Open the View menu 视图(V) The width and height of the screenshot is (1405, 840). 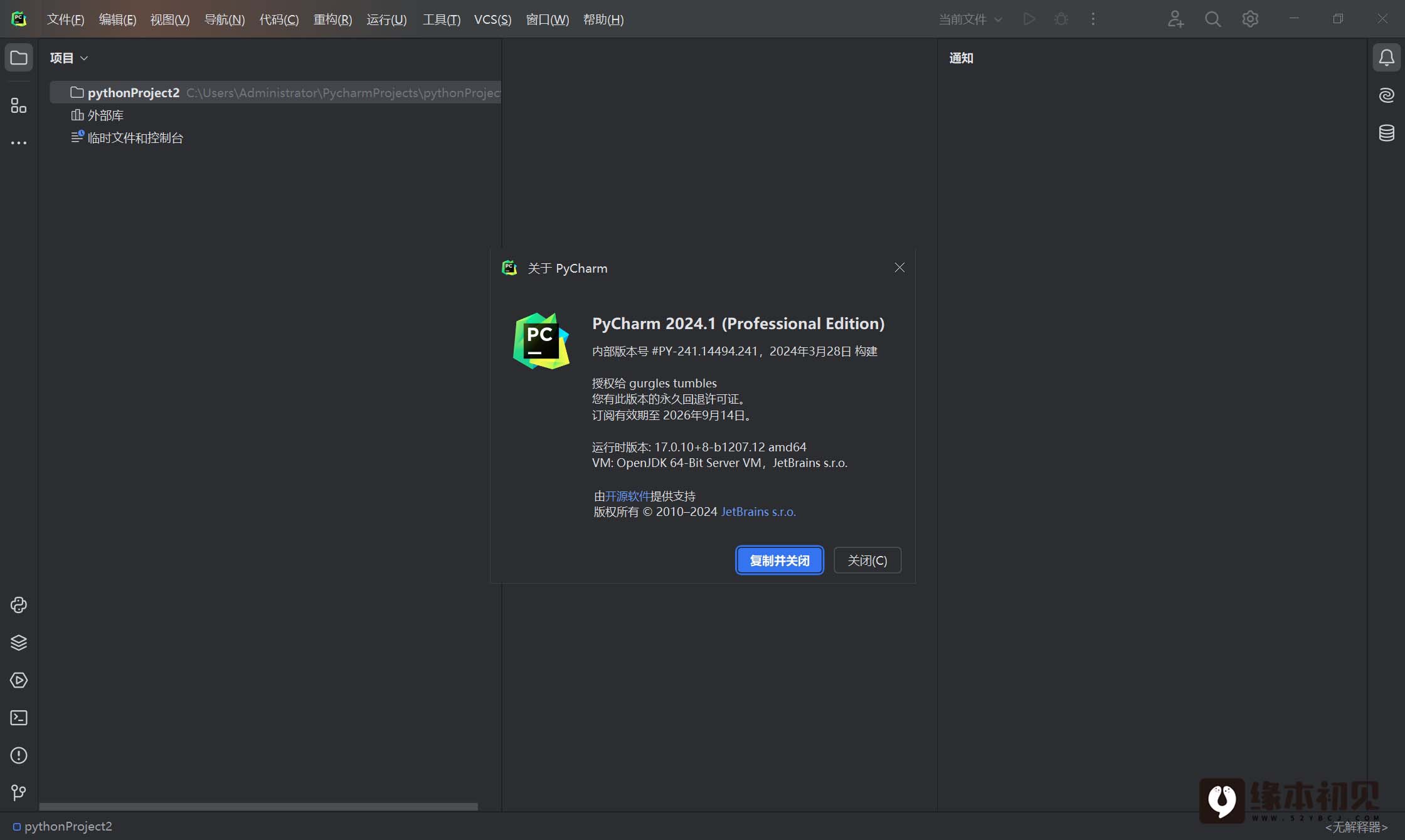[x=169, y=19]
